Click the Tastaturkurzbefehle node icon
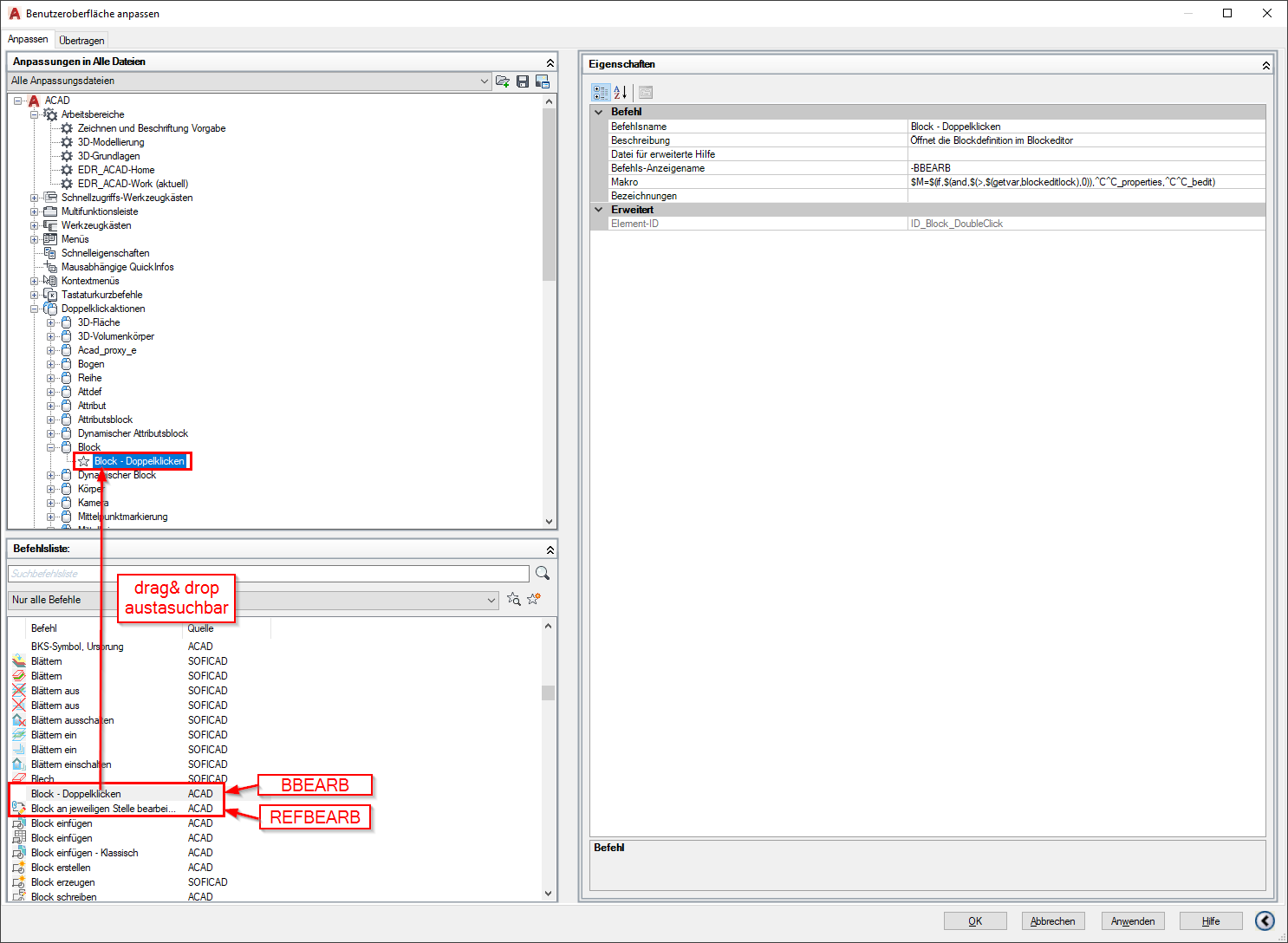 50,295
